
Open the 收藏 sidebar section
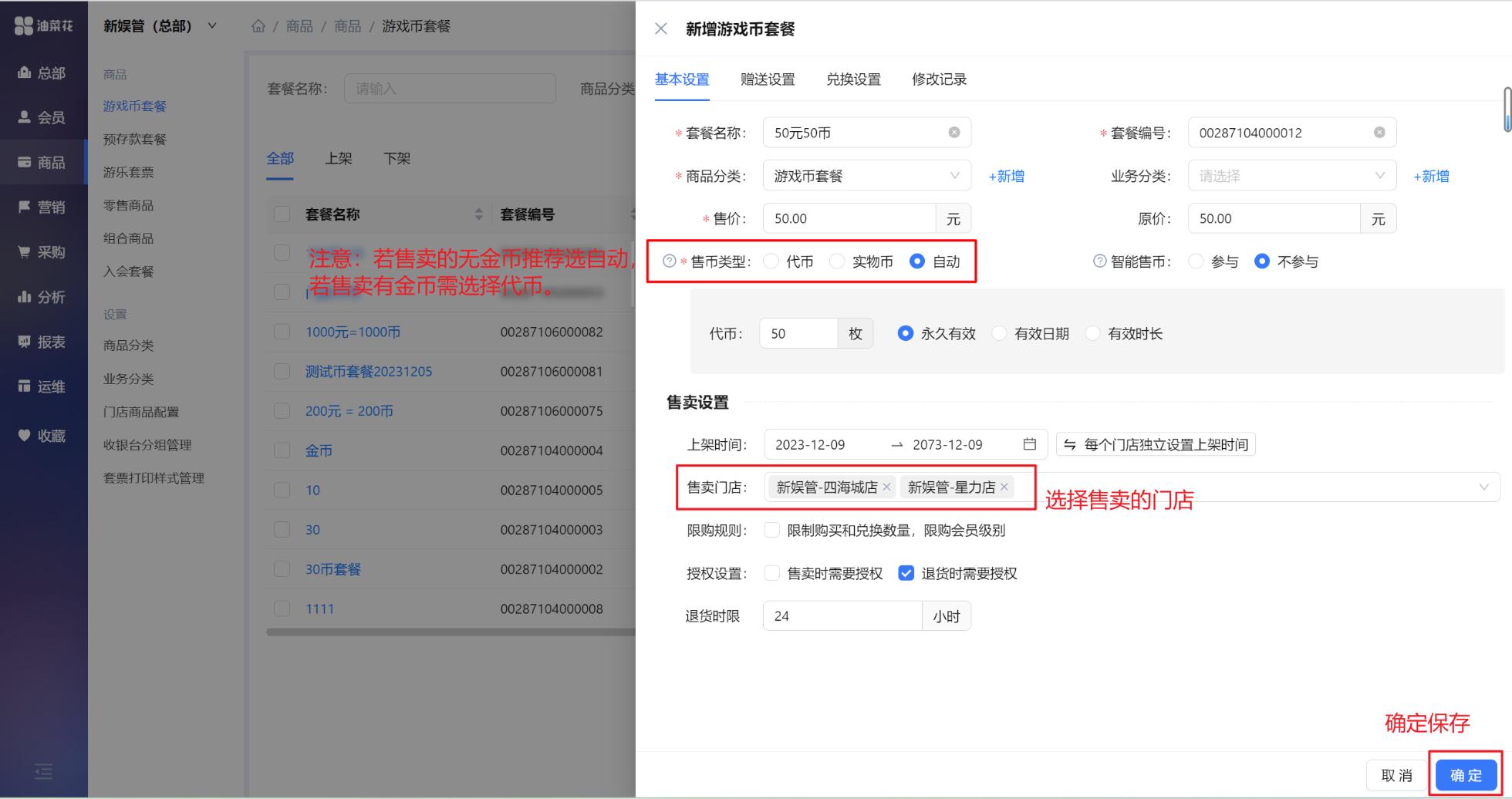42,436
